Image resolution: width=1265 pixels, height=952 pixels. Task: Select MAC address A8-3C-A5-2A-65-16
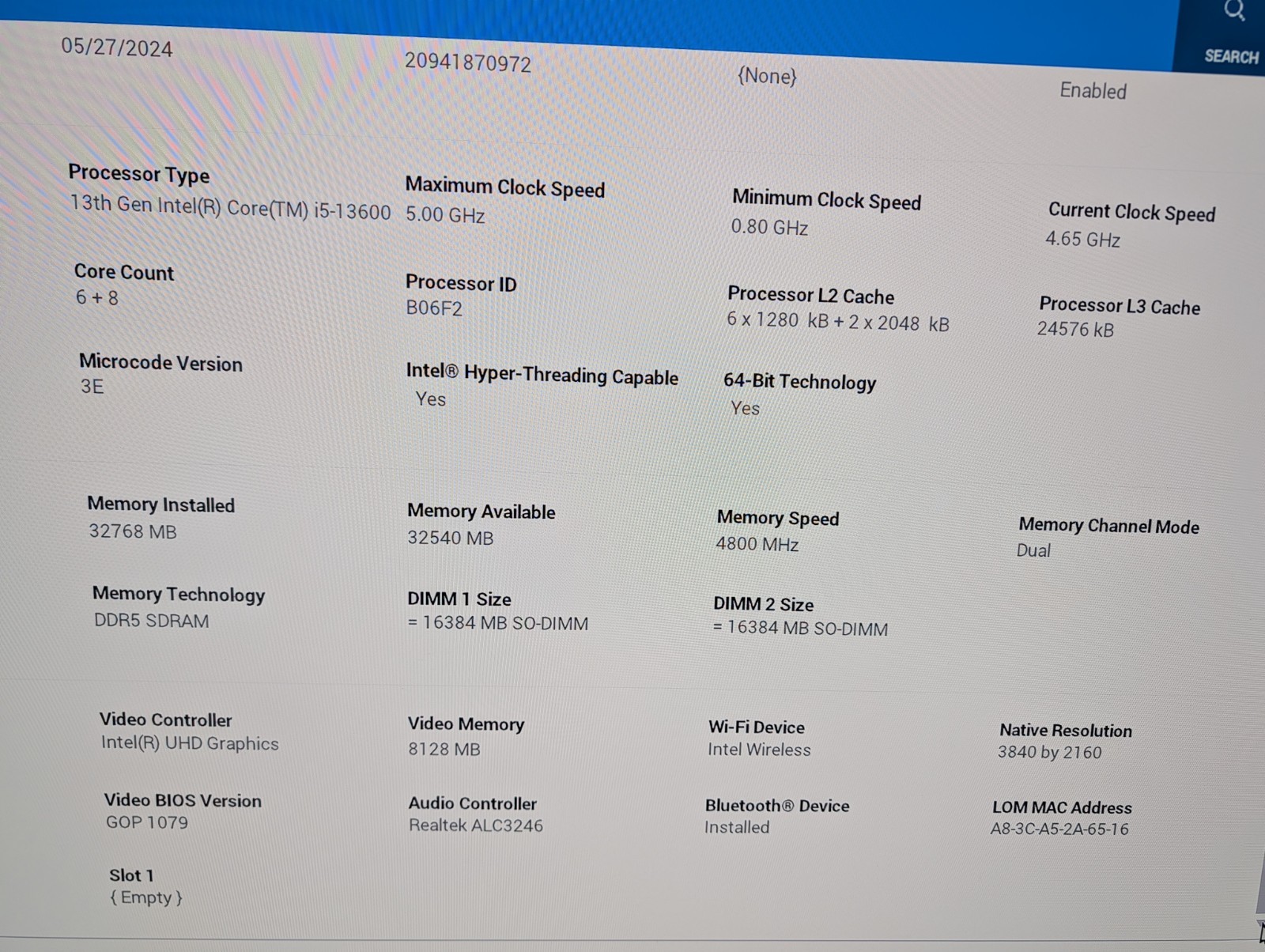tap(1059, 829)
